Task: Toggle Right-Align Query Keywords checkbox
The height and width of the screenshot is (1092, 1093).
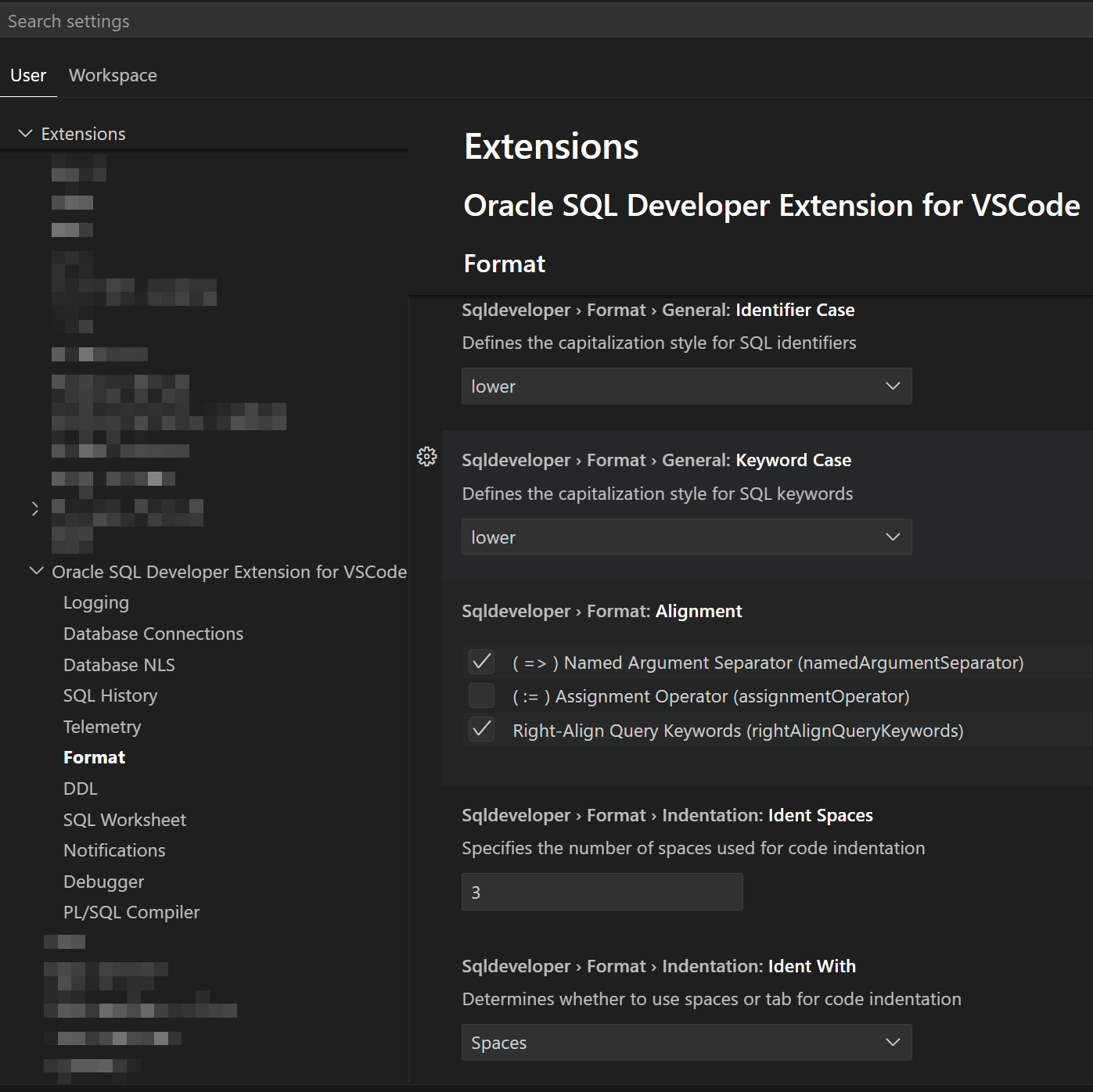Action: 481,730
